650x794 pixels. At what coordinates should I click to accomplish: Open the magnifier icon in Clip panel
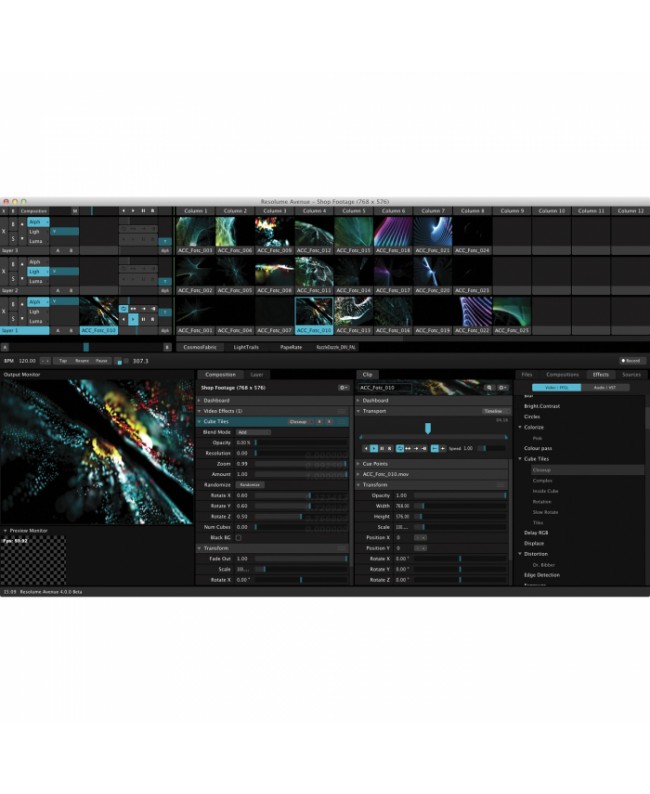coord(489,388)
